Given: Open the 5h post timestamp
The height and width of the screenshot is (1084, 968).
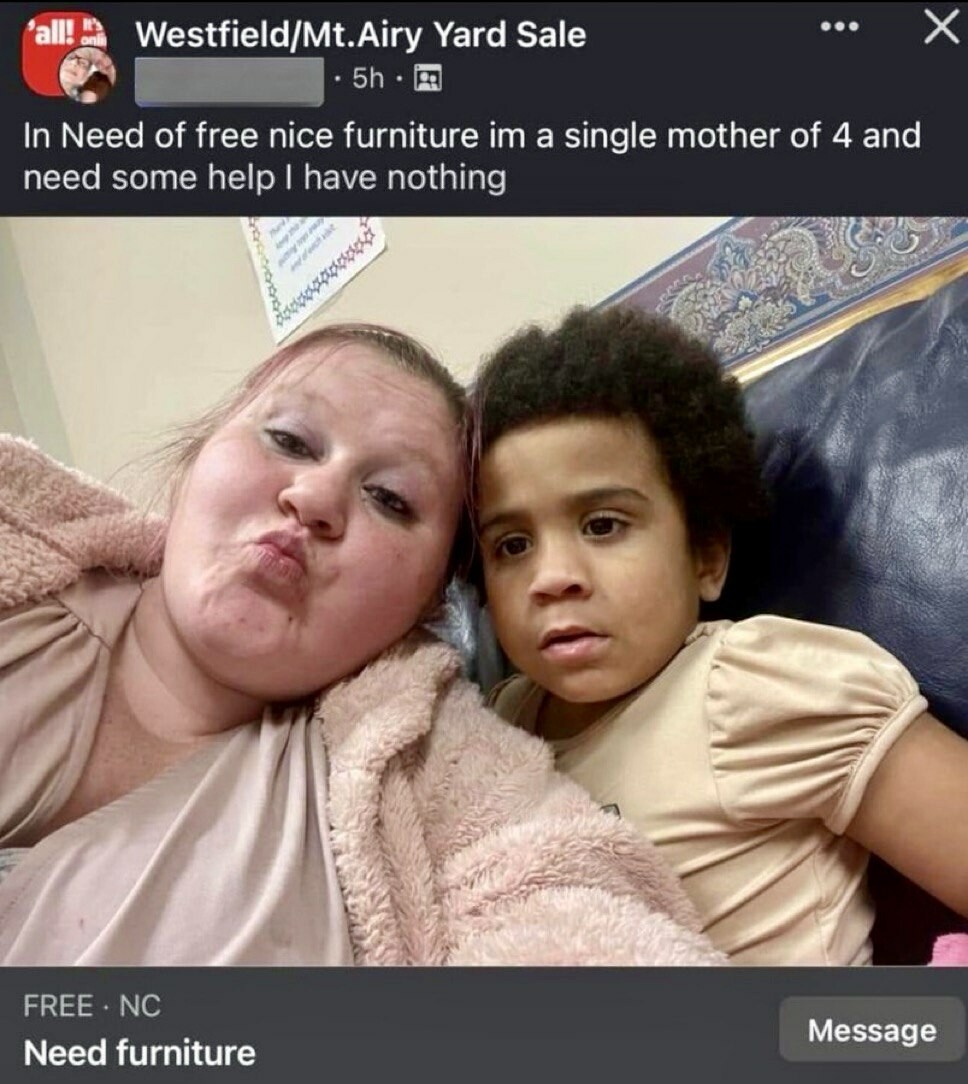Looking at the screenshot, I should pos(367,79).
